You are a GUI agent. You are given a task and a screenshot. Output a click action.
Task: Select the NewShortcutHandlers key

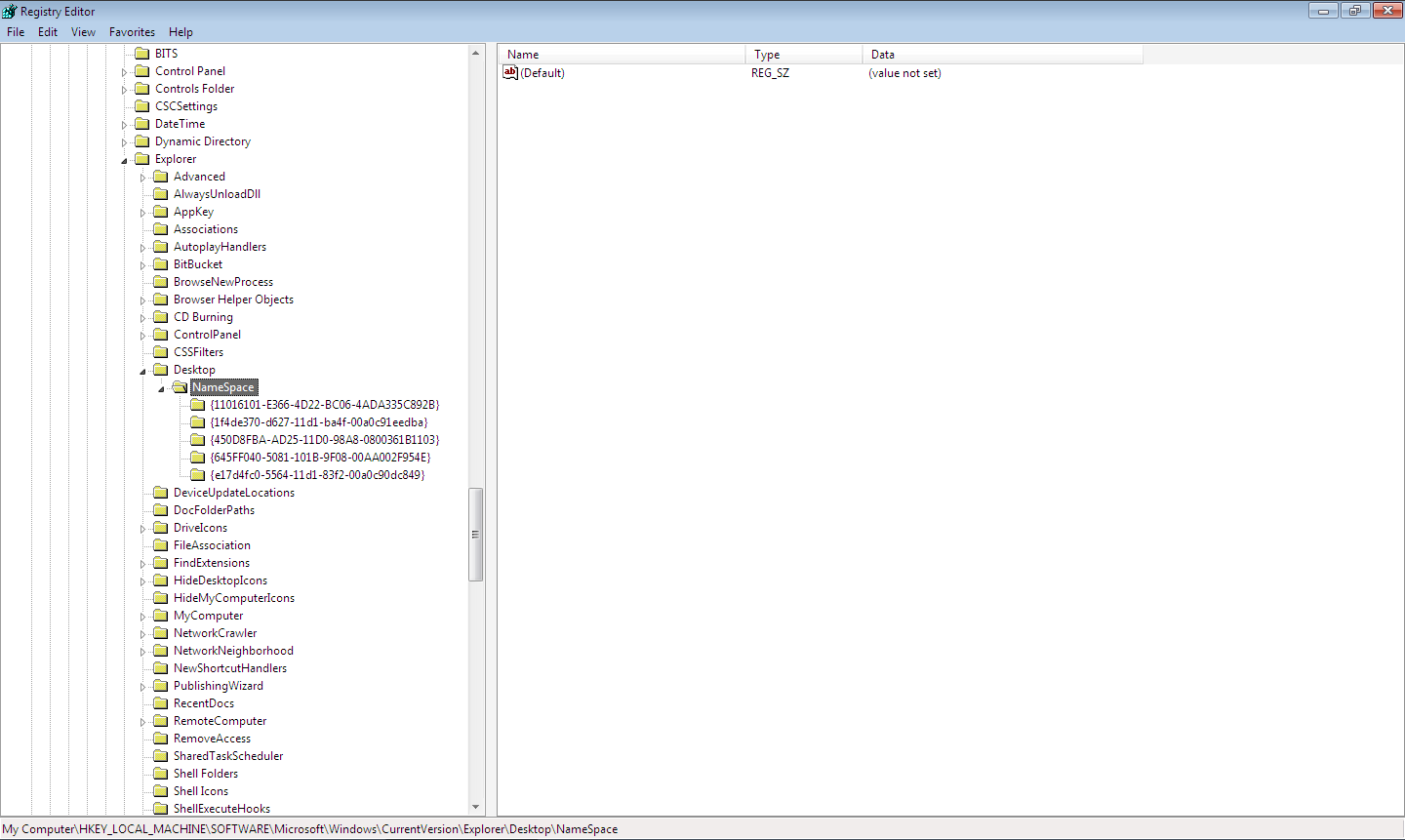coord(230,668)
